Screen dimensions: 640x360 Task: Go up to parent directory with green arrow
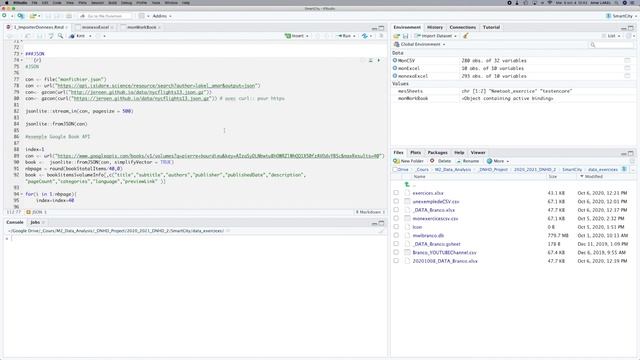click(407, 184)
